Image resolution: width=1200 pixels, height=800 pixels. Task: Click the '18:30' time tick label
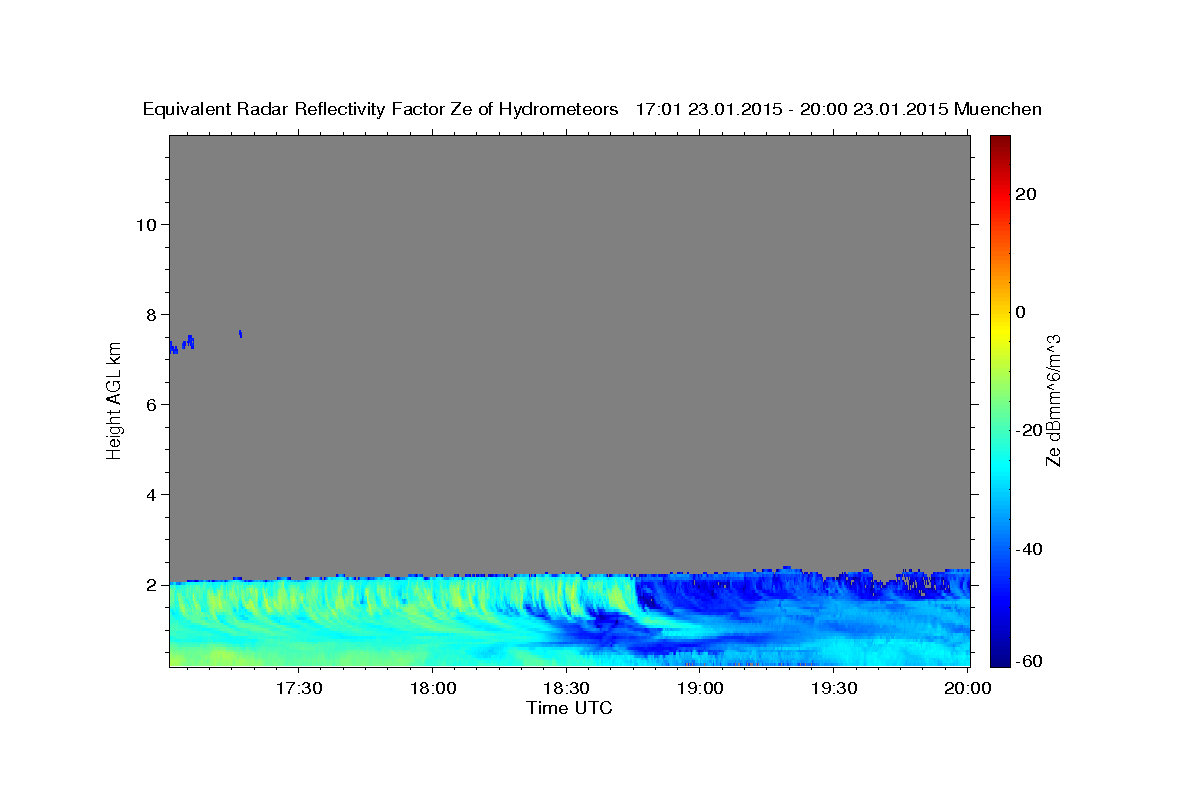click(566, 689)
